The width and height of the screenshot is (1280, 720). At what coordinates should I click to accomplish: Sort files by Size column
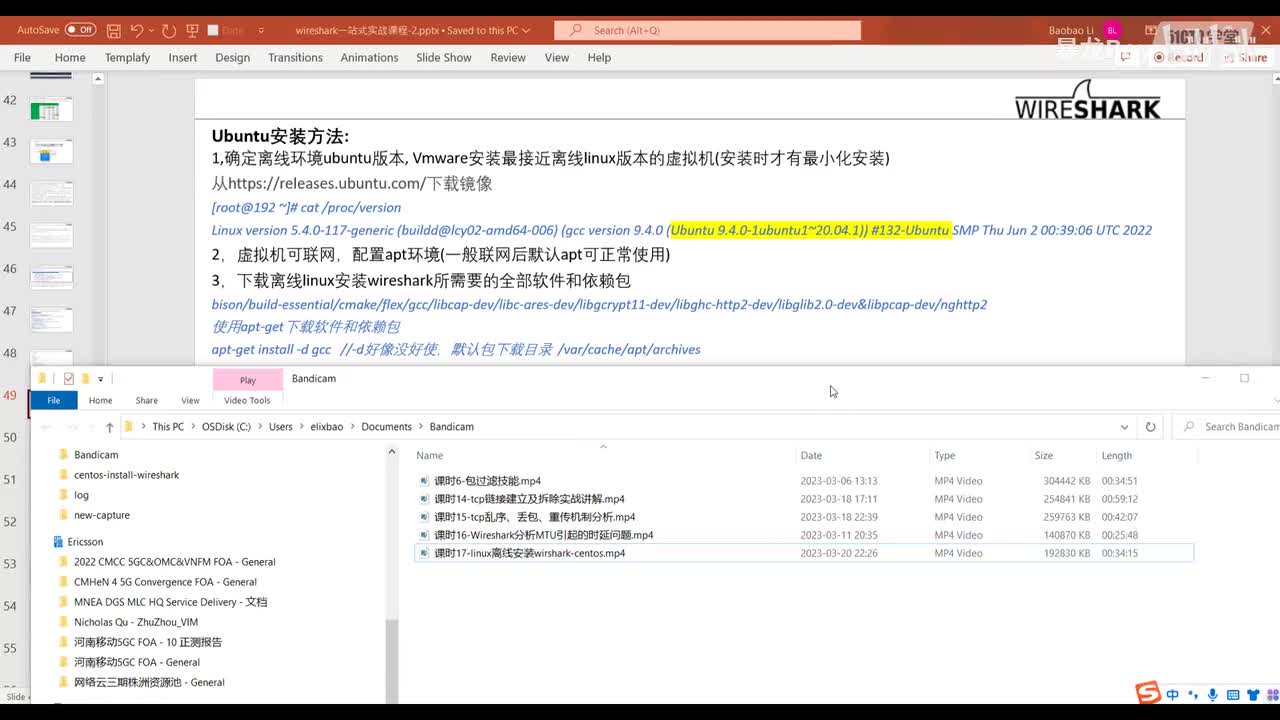coord(1043,455)
